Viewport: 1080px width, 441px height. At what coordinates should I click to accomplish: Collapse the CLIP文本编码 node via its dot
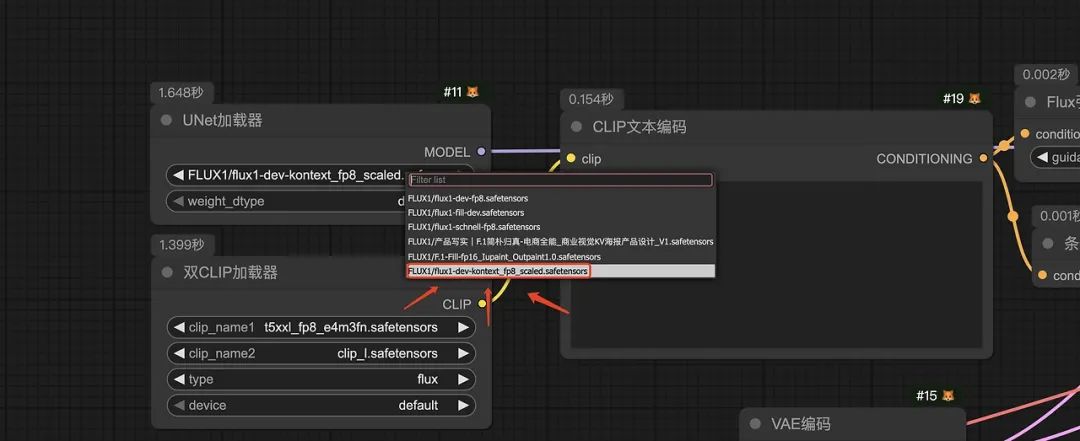tap(577, 127)
